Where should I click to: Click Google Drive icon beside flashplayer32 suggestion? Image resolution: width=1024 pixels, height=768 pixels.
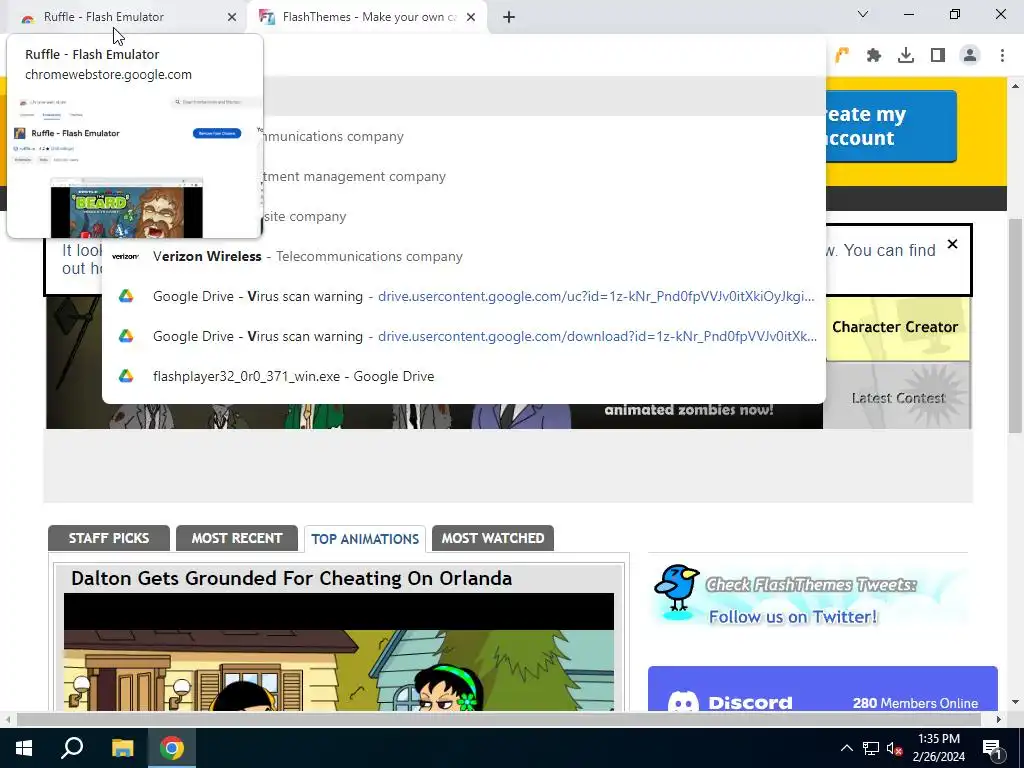[x=126, y=376]
